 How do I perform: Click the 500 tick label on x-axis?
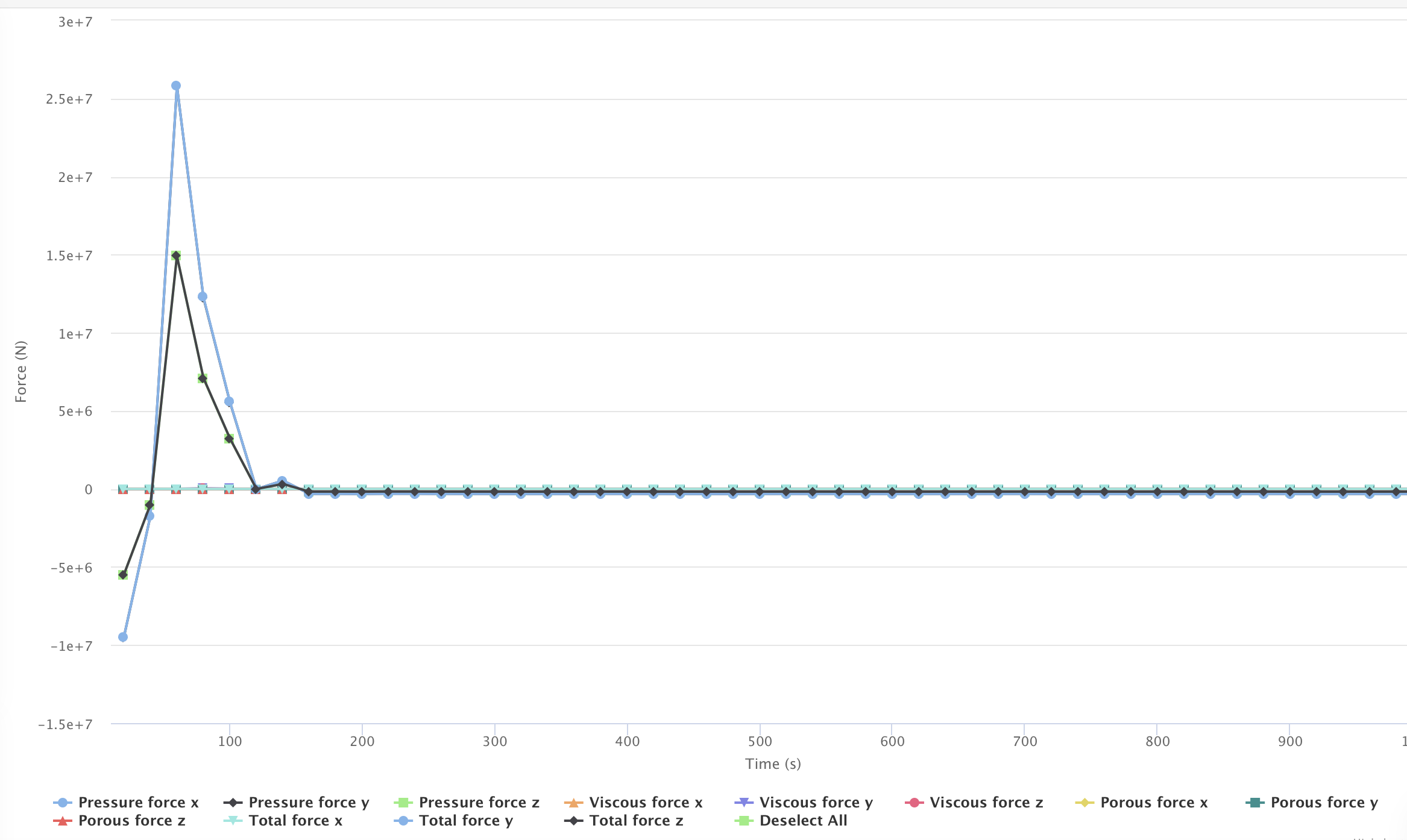tap(760, 741)
